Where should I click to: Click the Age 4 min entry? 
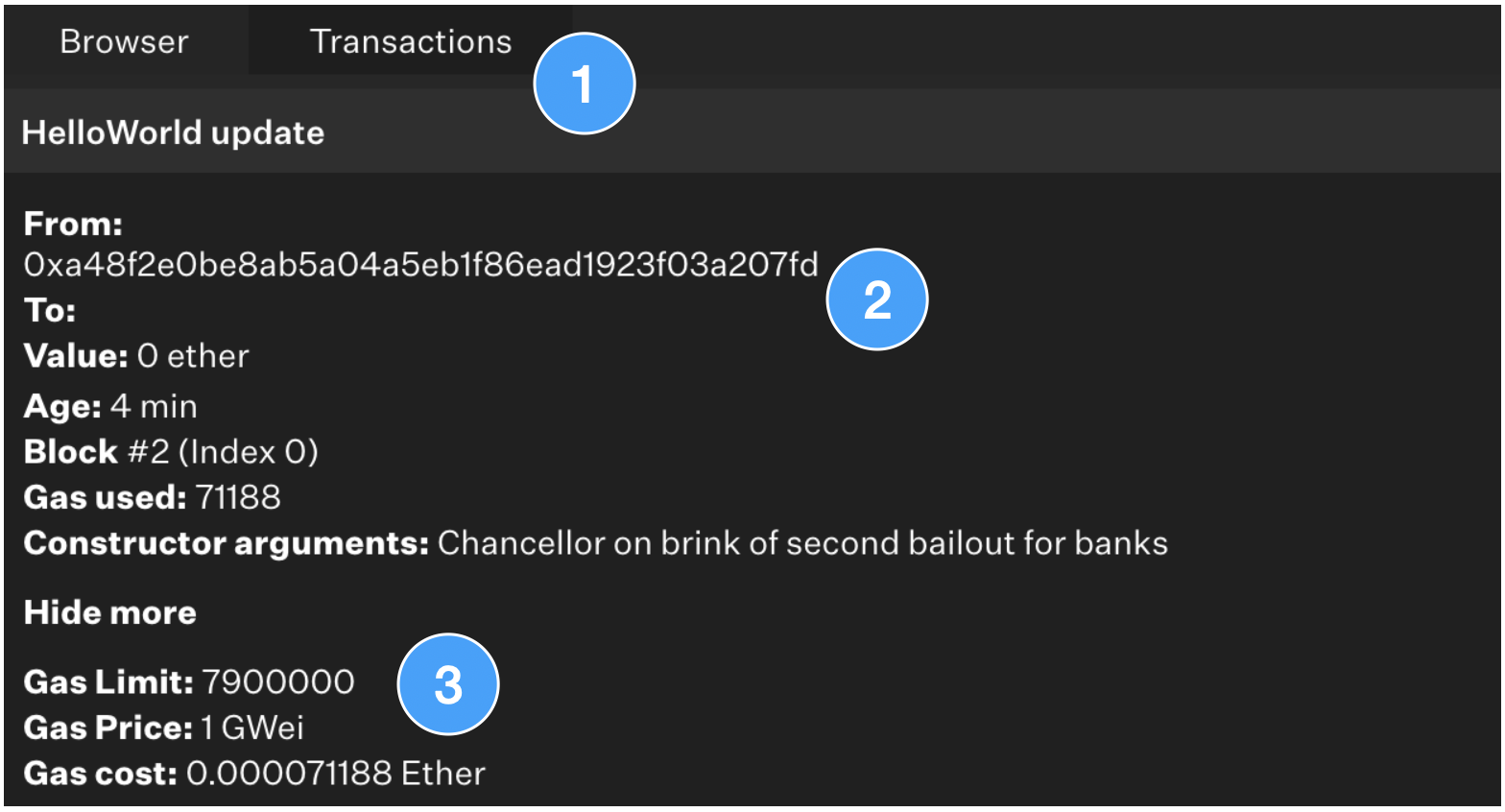(x=110, y=406)
